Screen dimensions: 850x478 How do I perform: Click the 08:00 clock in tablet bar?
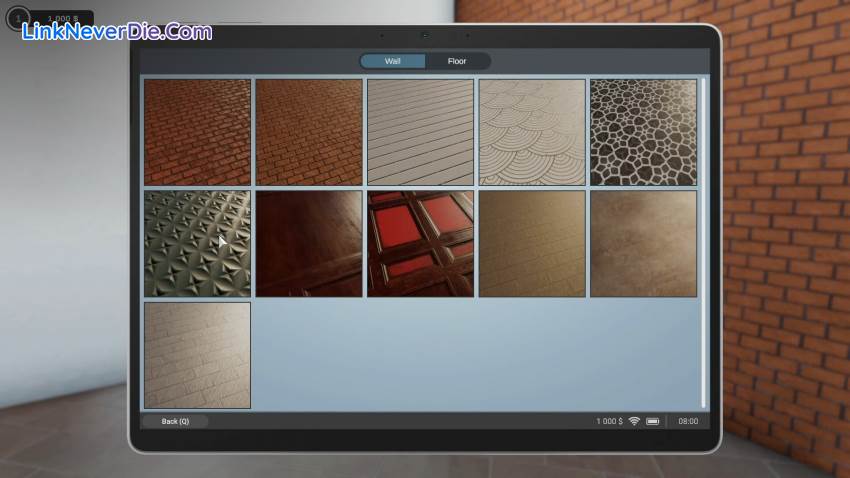[688, 421]
